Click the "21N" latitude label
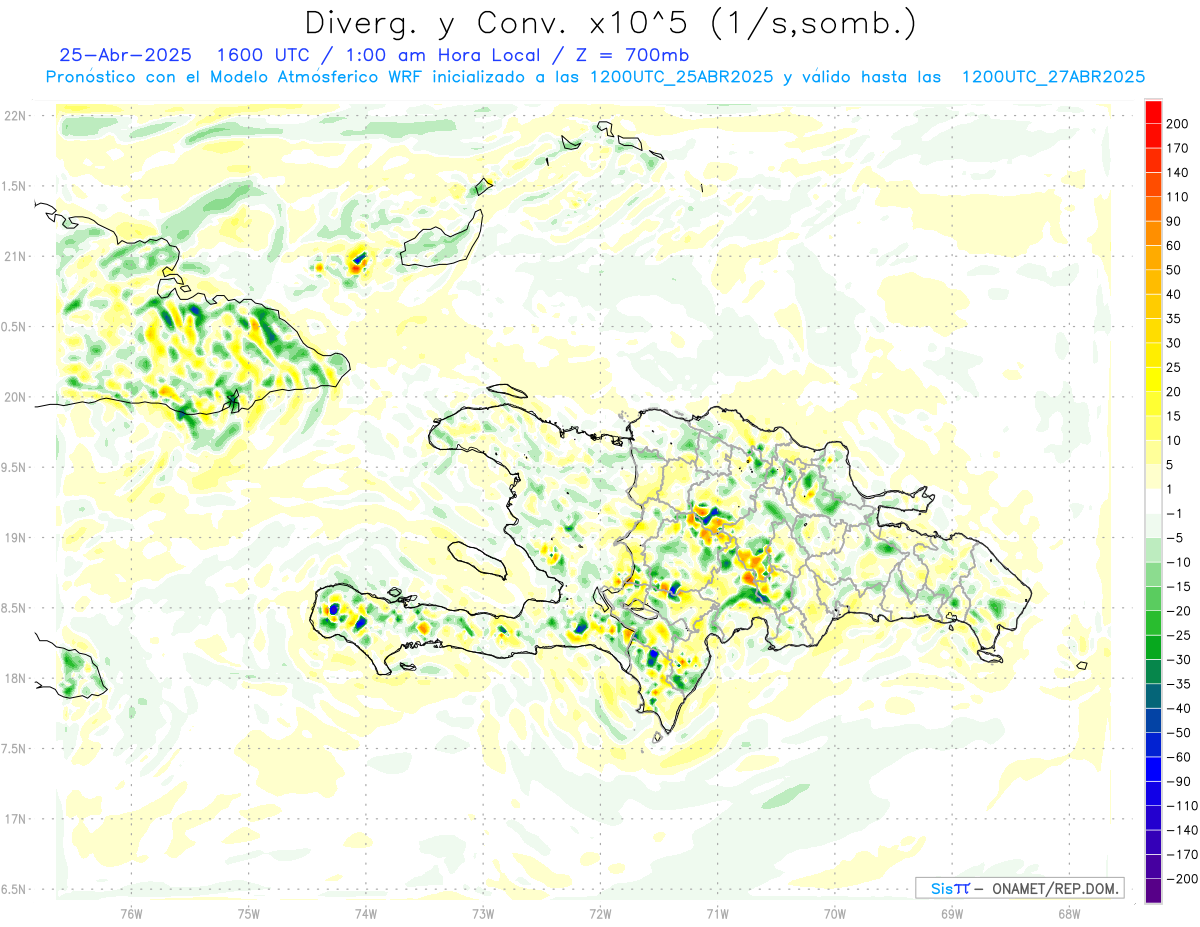The image size is (1200, 927). tap(15, 257)
